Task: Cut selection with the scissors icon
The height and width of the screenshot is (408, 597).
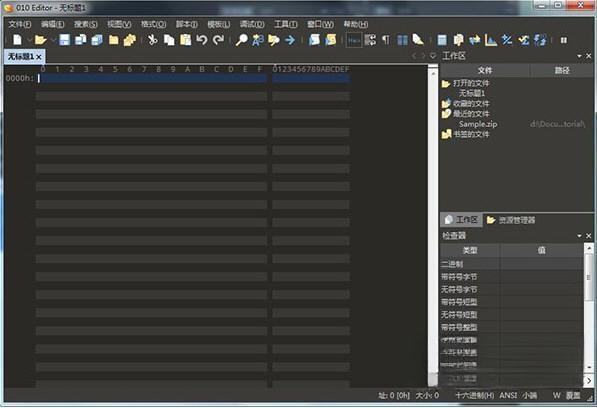Action: (153, 40)
